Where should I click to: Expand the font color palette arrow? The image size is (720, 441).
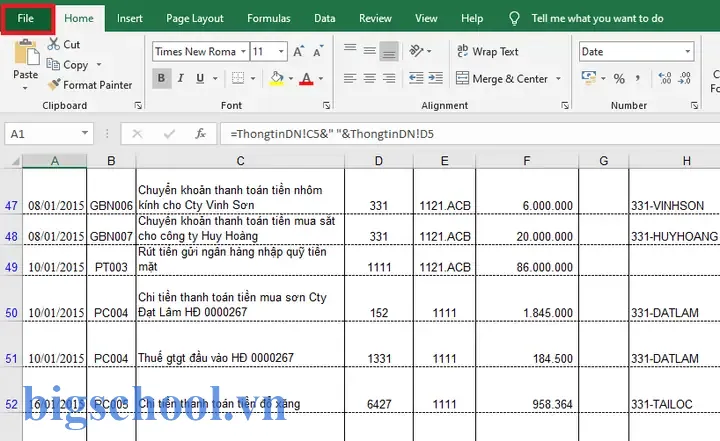[x=321, y=79]
